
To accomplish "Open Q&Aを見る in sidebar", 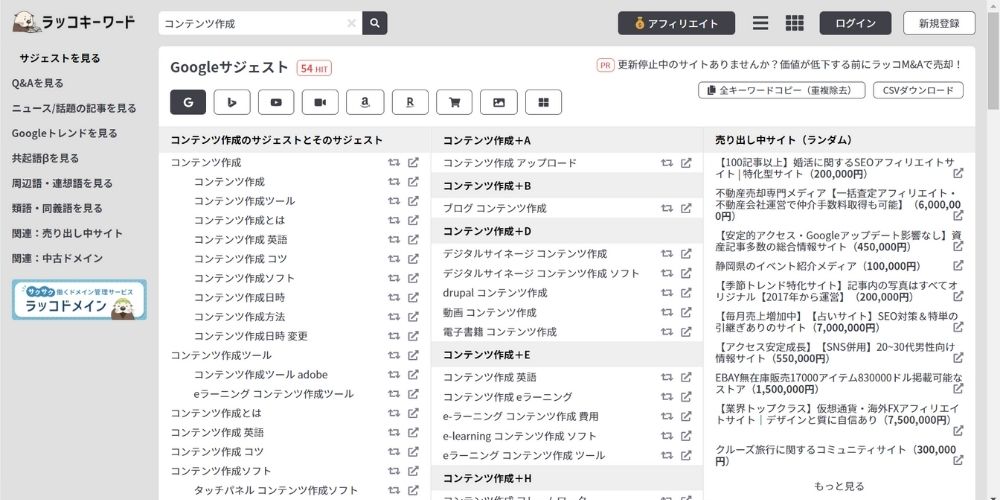I will pos(38,83).
